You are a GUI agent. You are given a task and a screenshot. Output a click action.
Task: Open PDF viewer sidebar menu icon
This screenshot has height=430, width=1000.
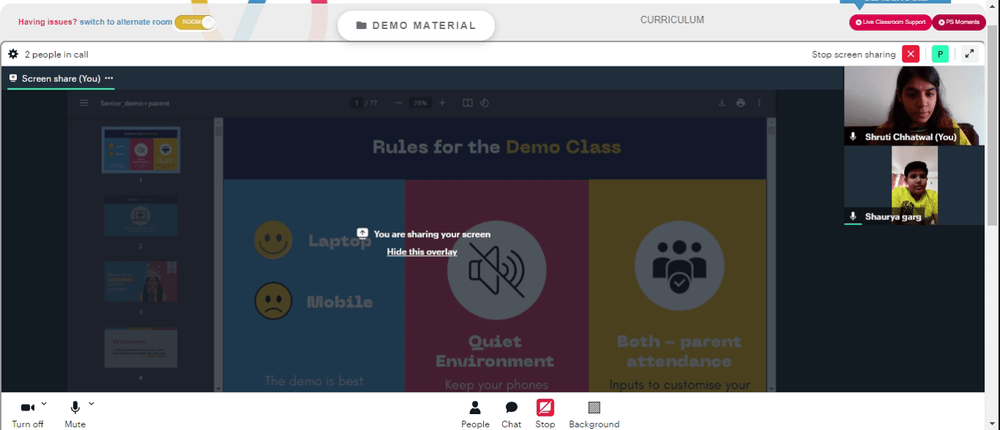(x=84, y=103)
